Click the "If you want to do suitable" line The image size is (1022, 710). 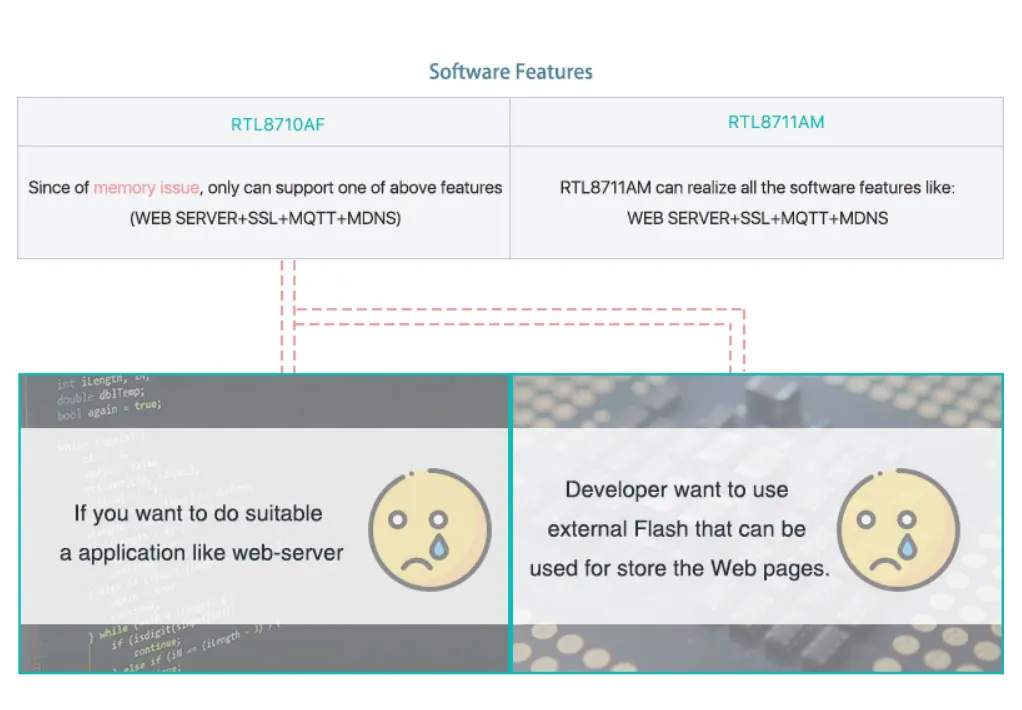tap(198, 513)
